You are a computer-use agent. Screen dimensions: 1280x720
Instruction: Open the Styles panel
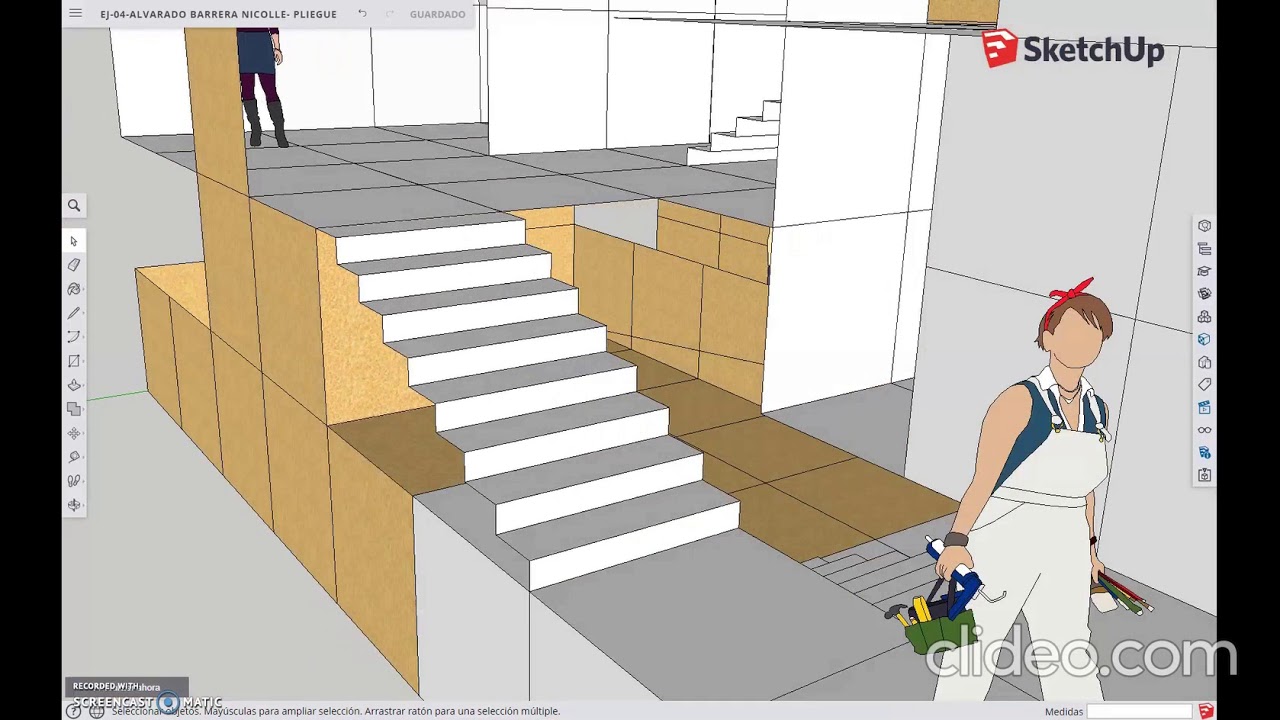coord(1204,362)
